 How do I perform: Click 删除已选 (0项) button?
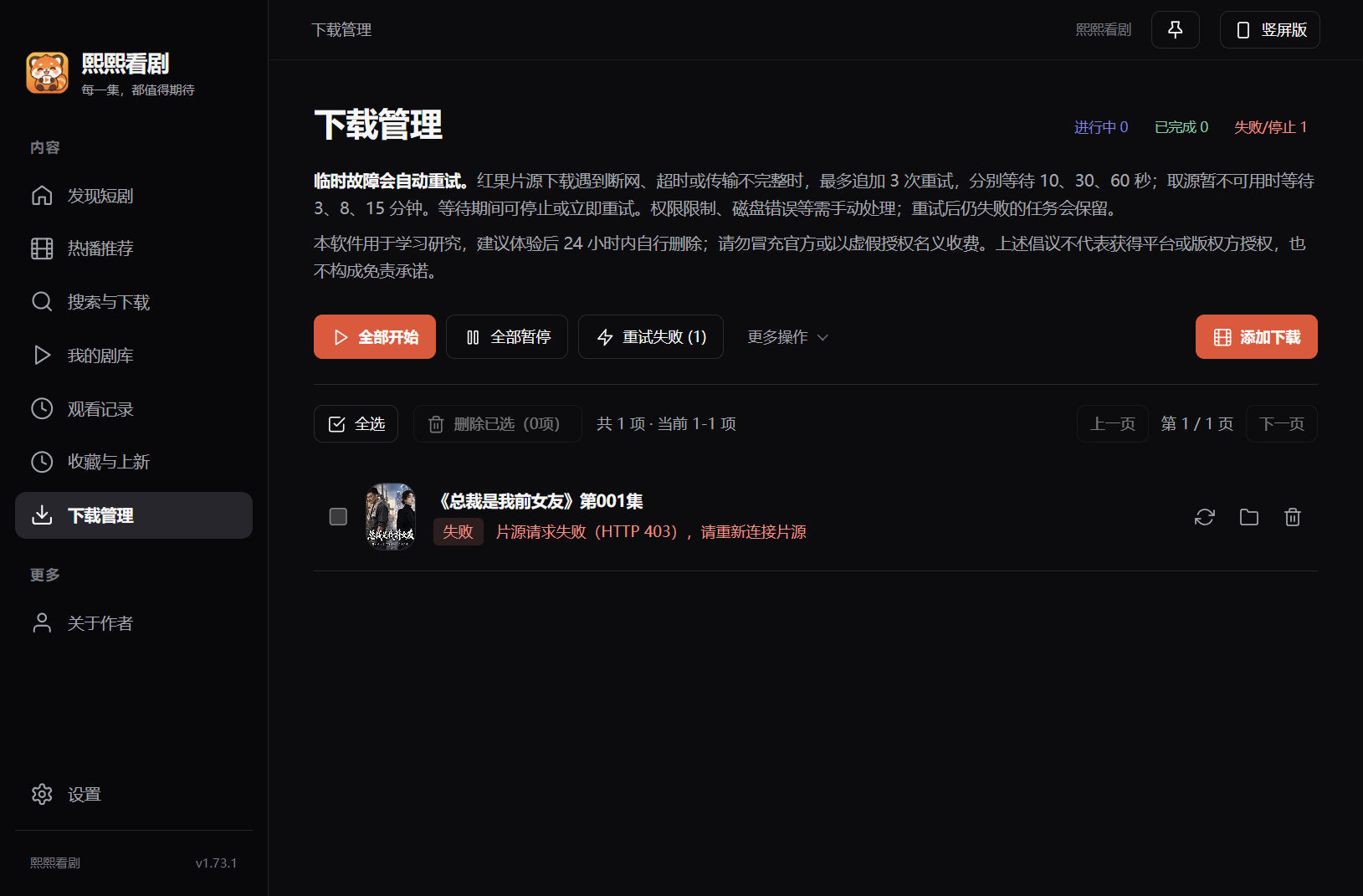498,424
